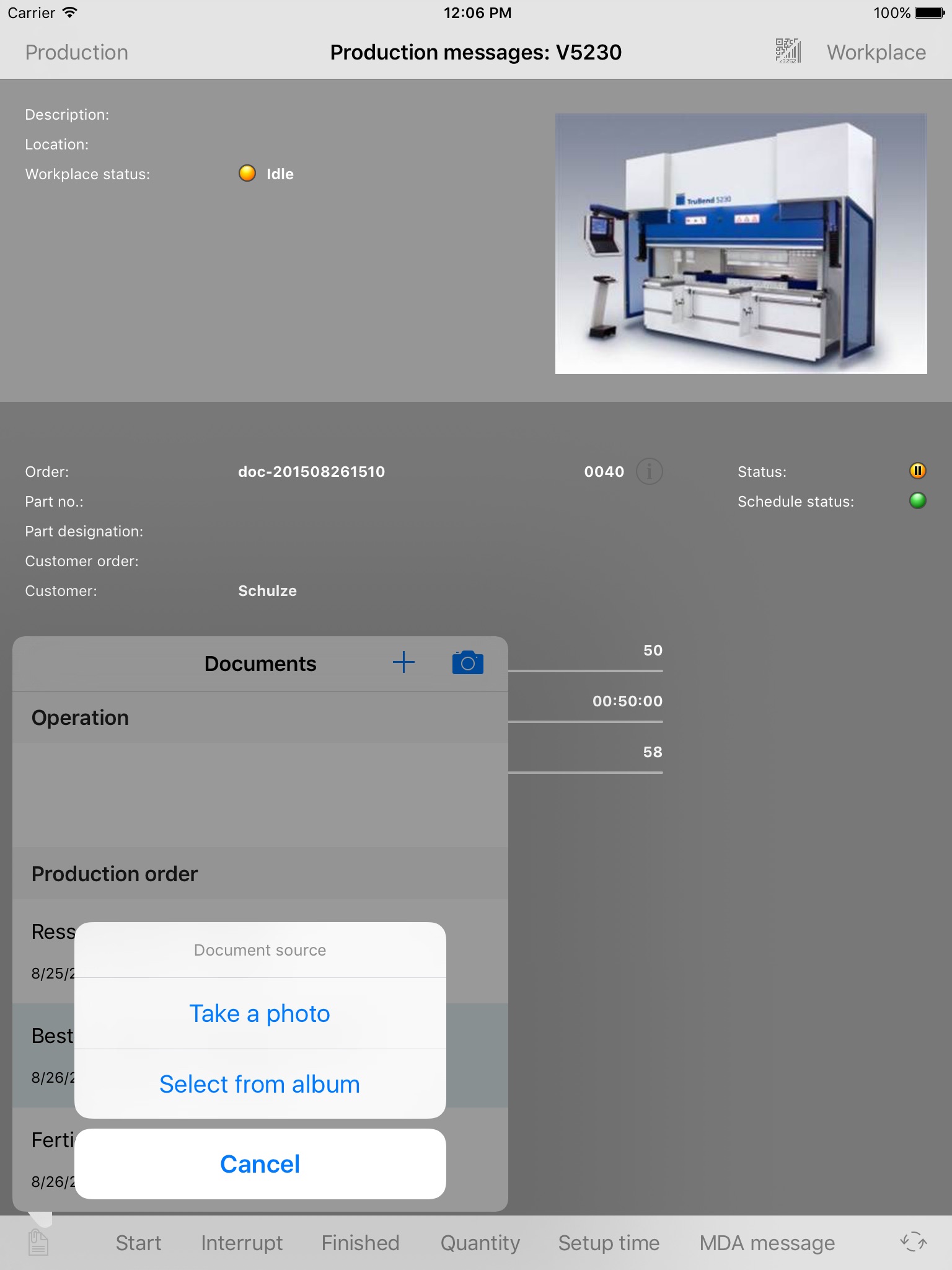Tap the Documents popover title

coord(260,664)
